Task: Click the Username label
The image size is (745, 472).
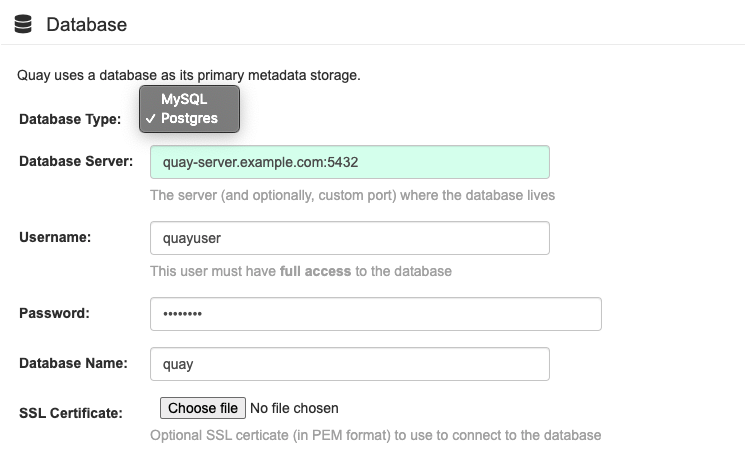Action: pyautogui.click(x=56, y=236)
